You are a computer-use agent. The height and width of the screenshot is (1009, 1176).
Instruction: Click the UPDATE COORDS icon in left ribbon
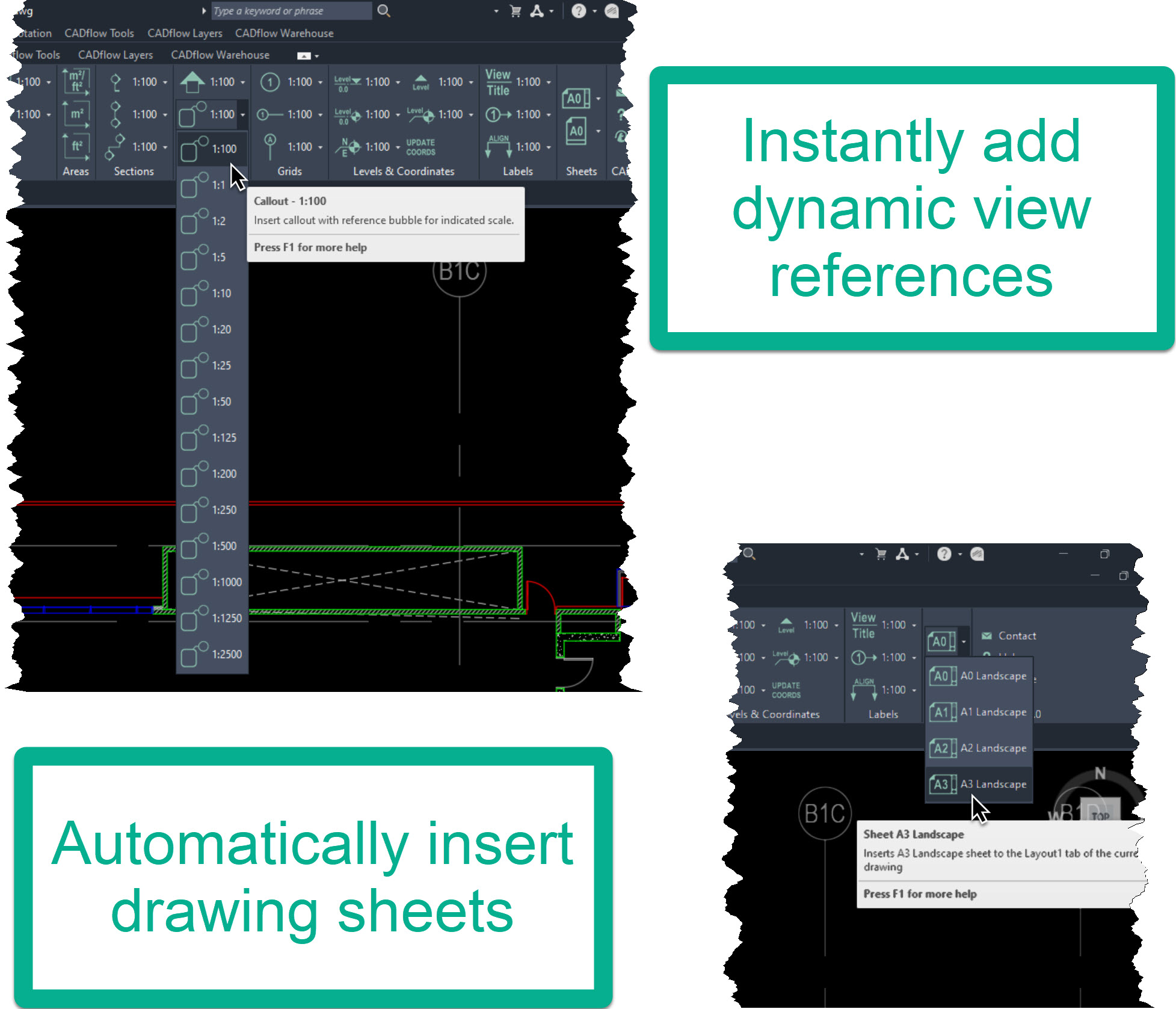[420, 147]
